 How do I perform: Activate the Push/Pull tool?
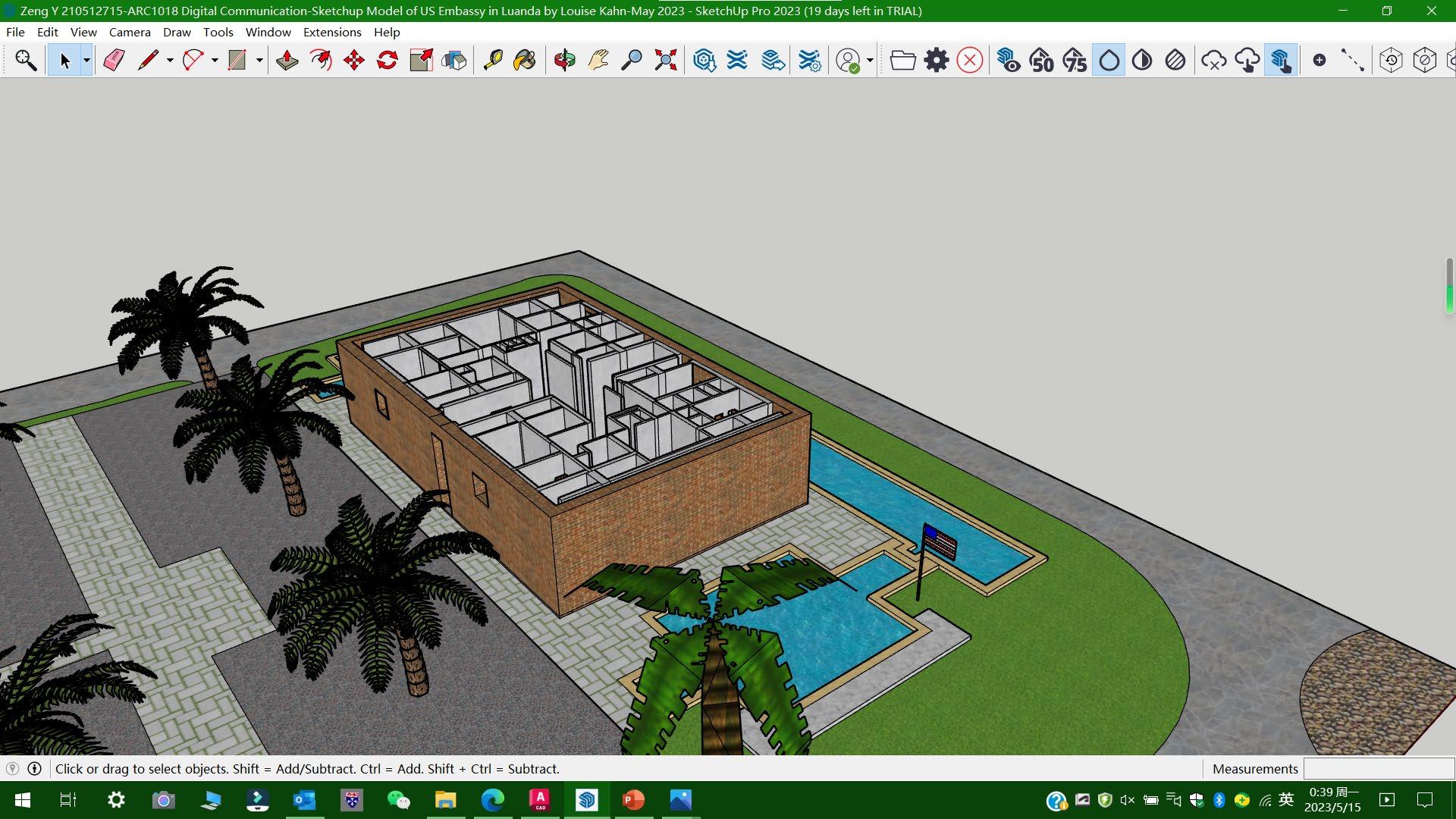pos(287,60)
